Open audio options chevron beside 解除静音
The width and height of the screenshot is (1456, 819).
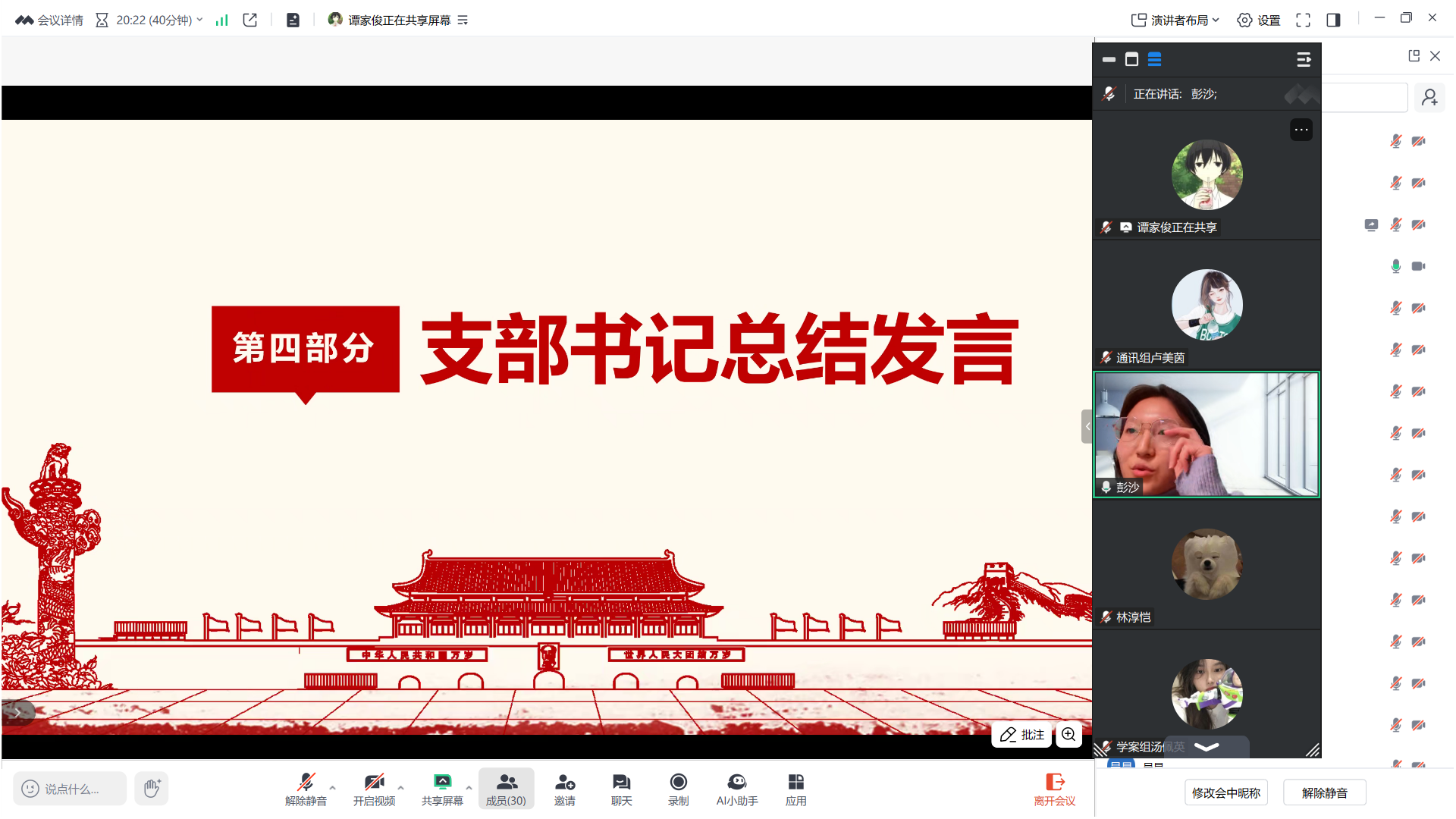pos(334,786)
